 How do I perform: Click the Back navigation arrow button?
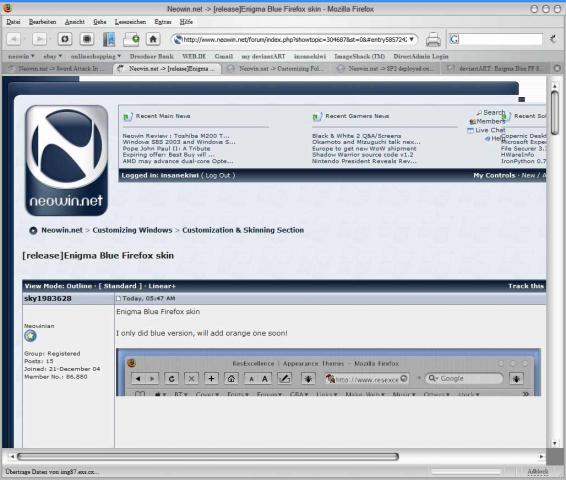pos(15,39)
